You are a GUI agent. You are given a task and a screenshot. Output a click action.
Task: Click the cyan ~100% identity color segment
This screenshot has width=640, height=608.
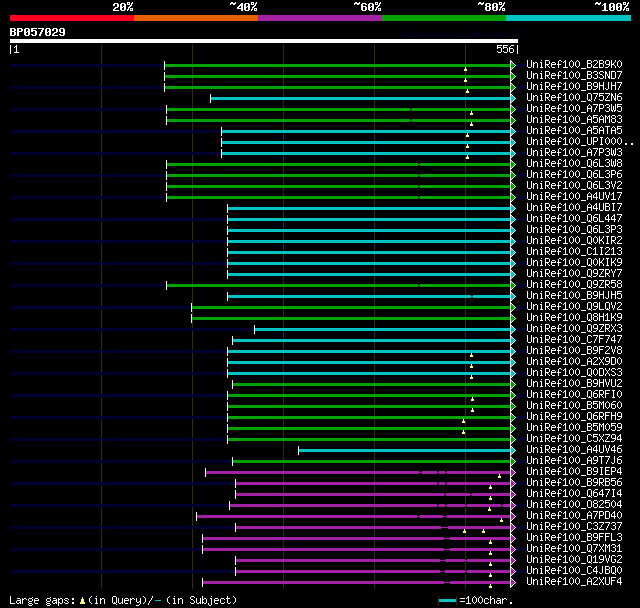point(569,18)
